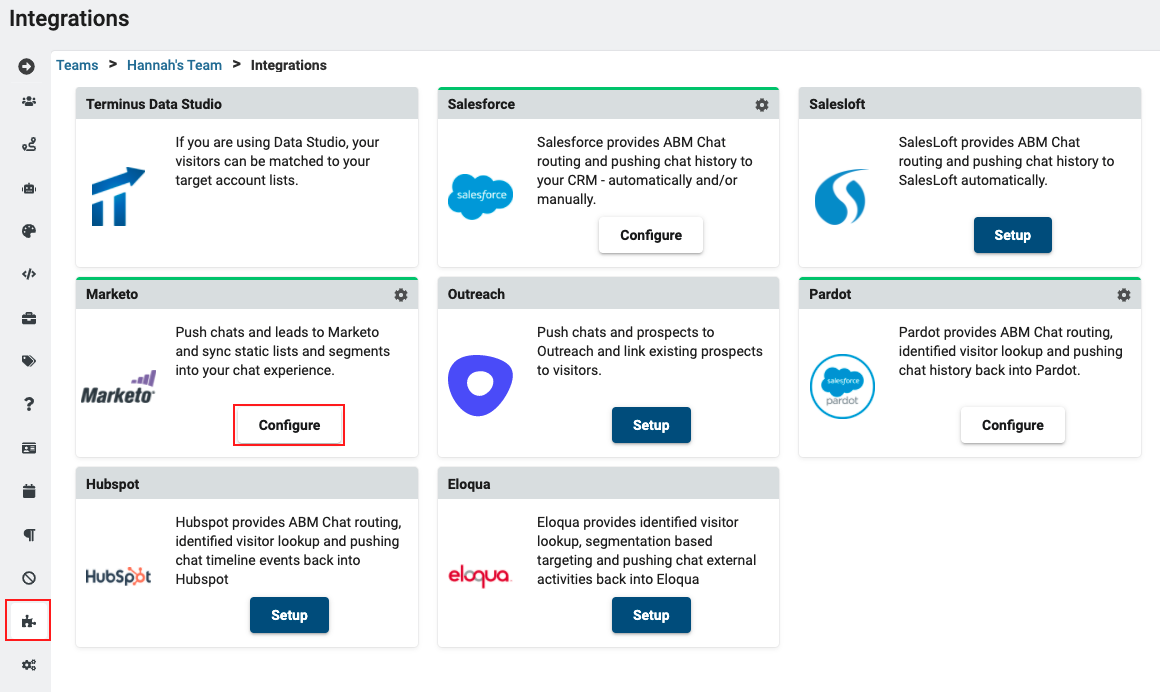Click the Salesforce card title
This screenshot has width=1160, height=692.
(481, 104)
